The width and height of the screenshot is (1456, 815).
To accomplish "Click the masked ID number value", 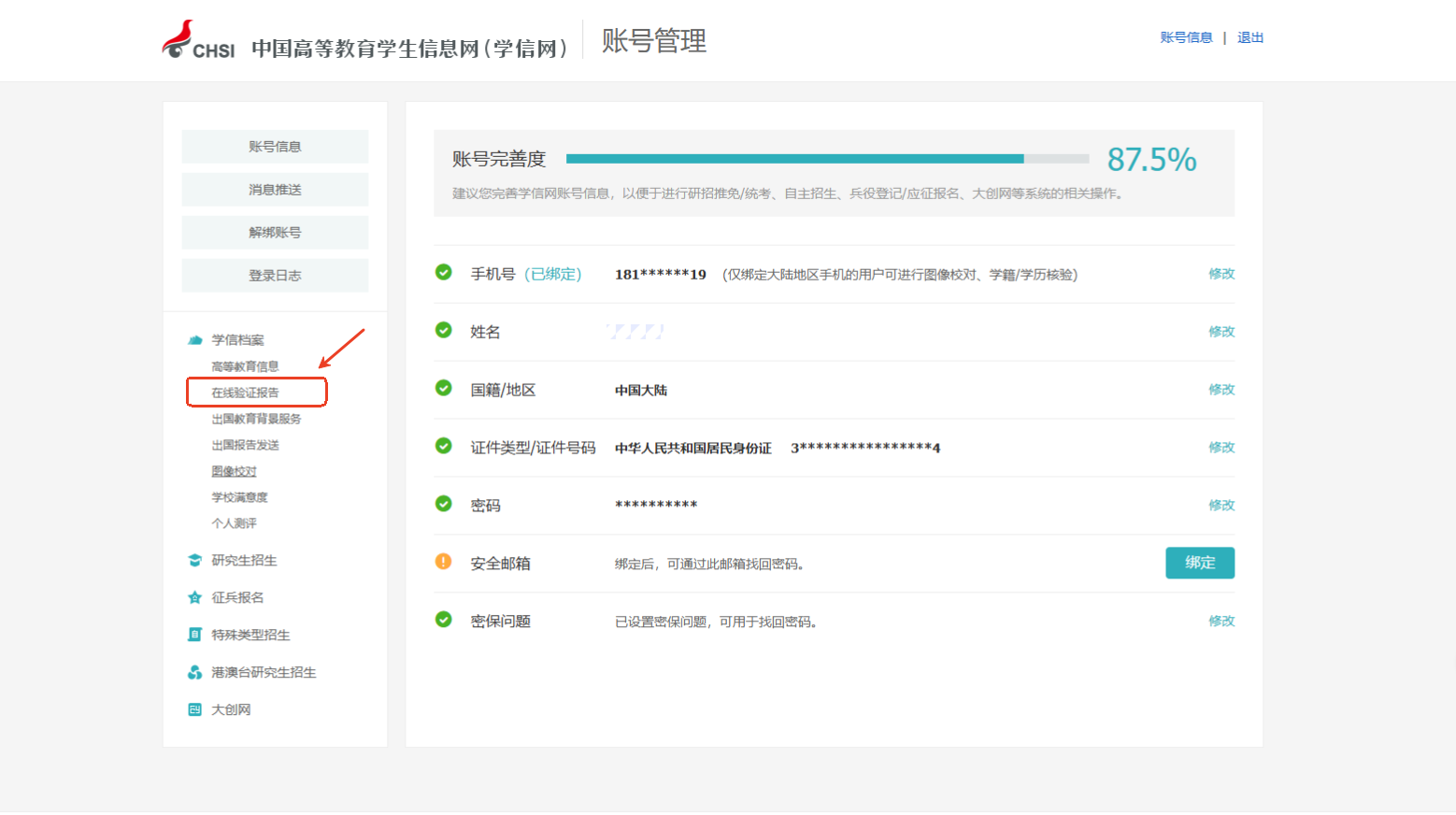I will click(x=865, y=449).
